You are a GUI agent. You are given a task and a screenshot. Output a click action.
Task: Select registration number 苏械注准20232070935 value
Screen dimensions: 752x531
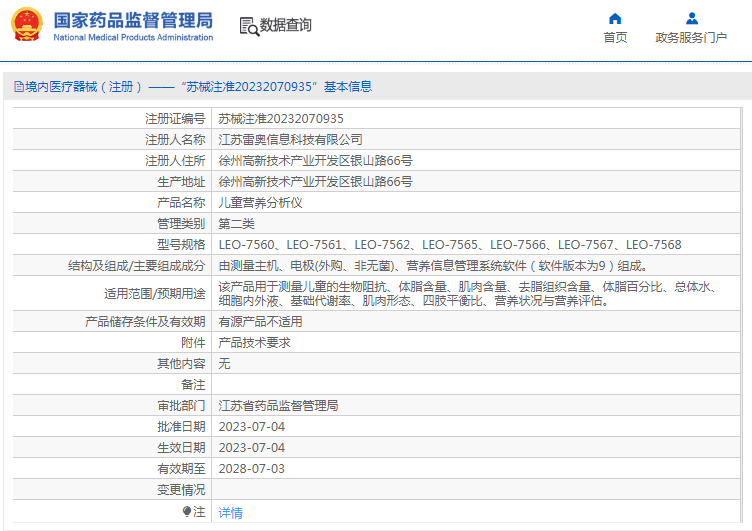(x=281, y=118)
